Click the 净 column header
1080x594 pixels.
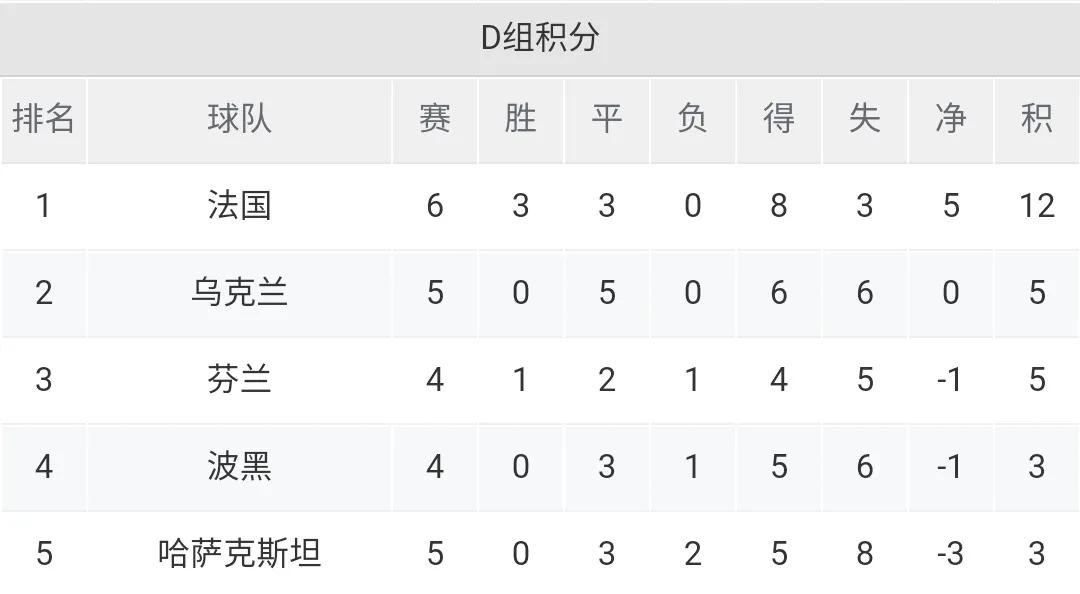pyautogui.click(x=951, y=118)
